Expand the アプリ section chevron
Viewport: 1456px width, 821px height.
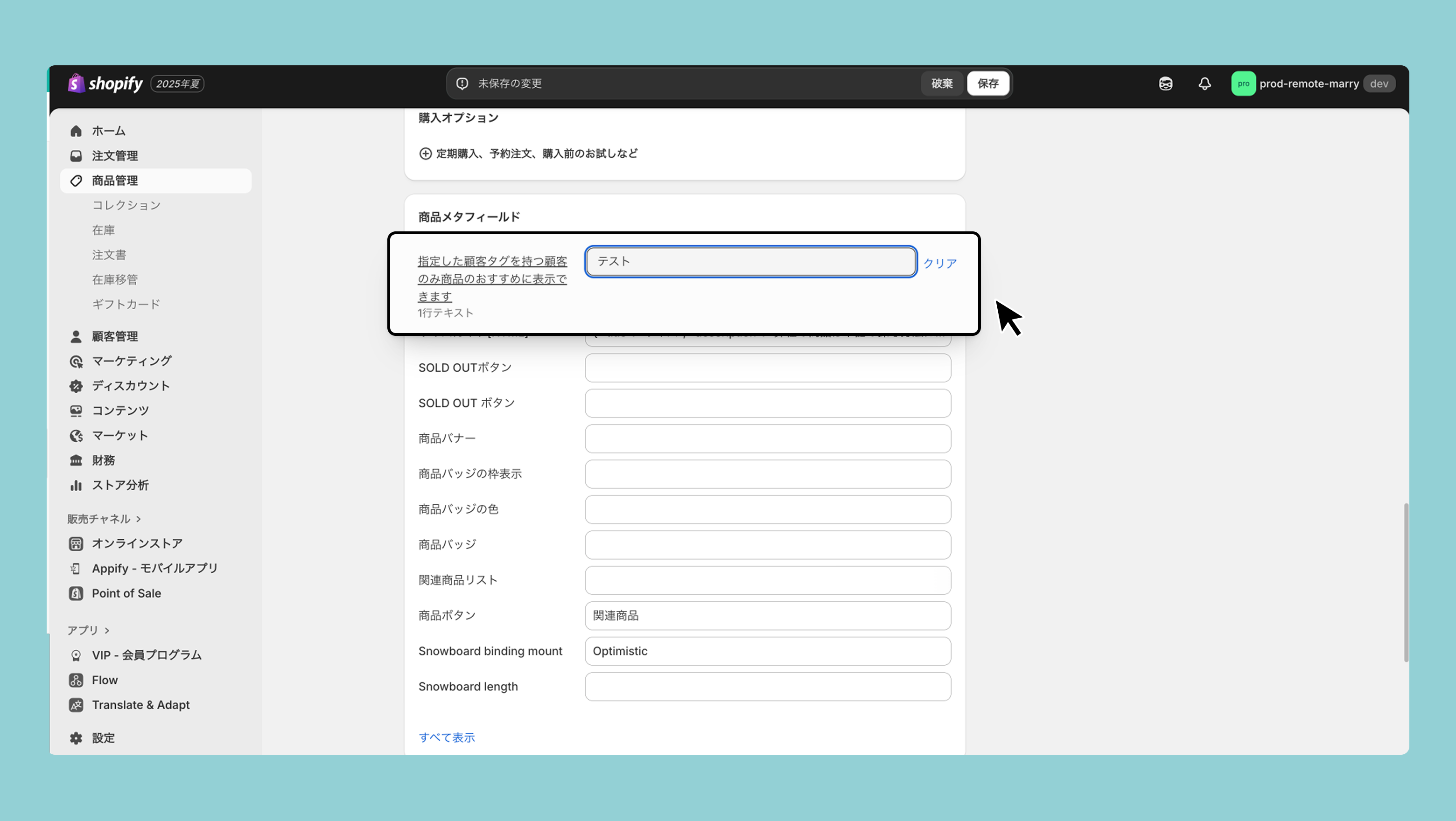click(107, 630)
